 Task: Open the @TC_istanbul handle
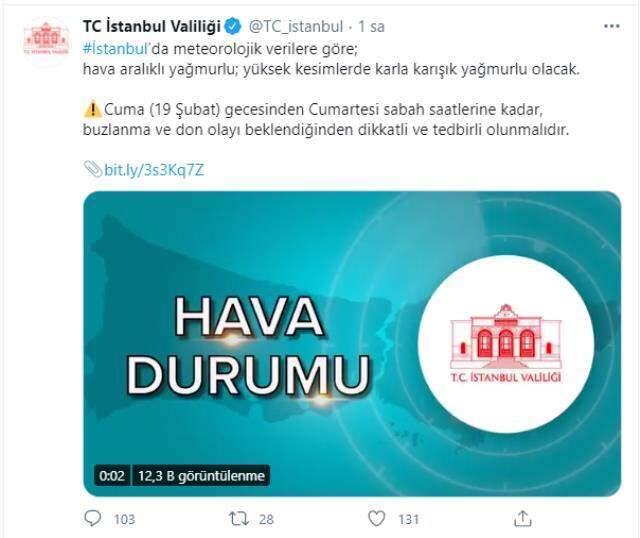296,27
